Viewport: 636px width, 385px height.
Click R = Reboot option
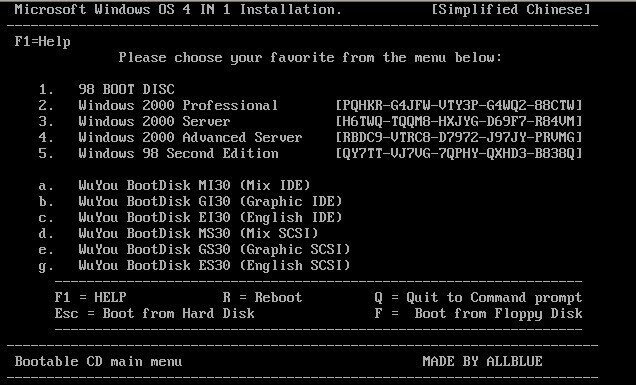click(x=262, y=297)
